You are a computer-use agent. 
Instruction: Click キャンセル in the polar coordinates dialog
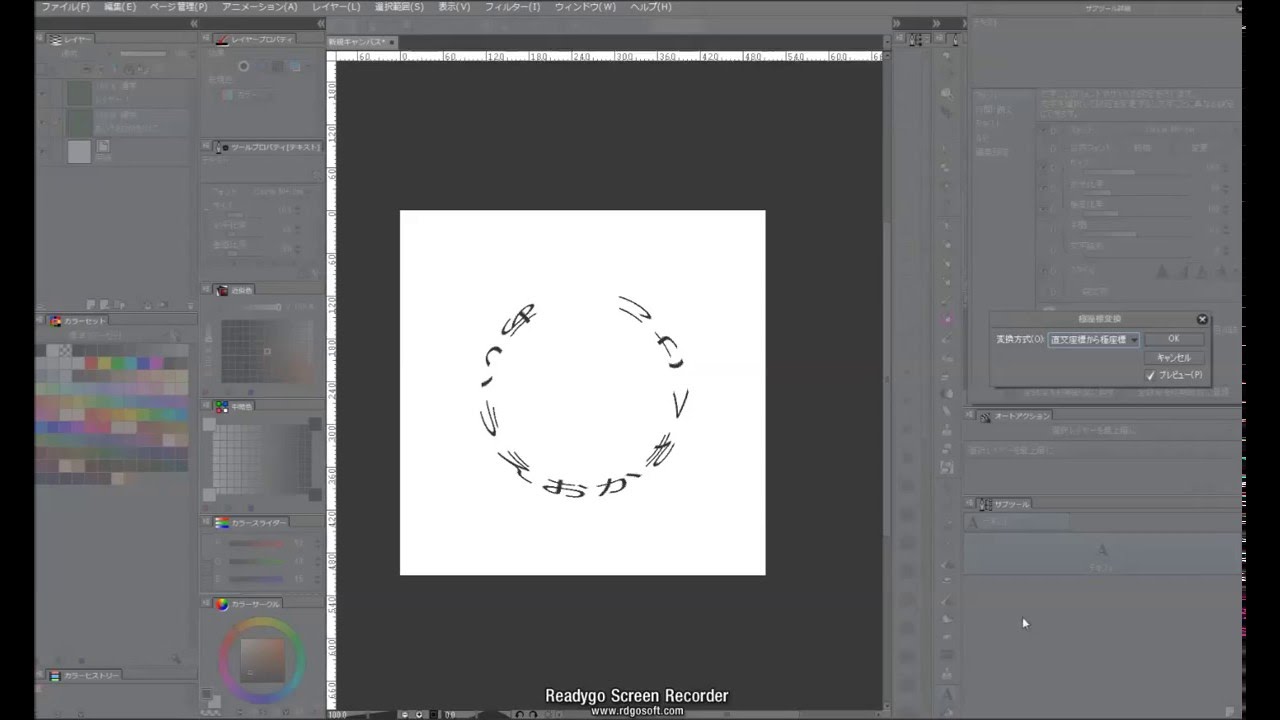coord(1173,357)
